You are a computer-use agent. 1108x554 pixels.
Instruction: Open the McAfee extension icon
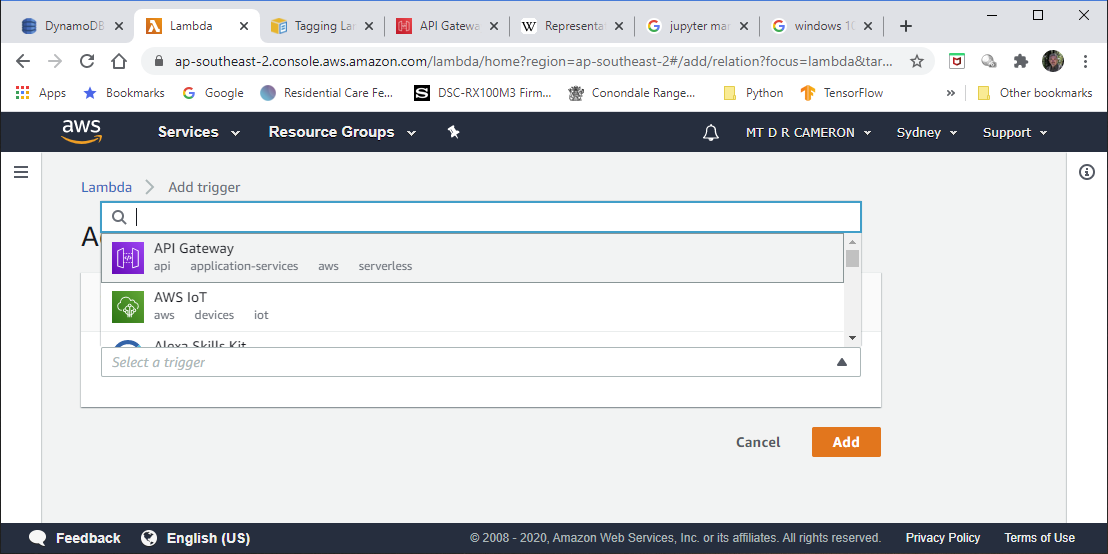click(957, 61)
